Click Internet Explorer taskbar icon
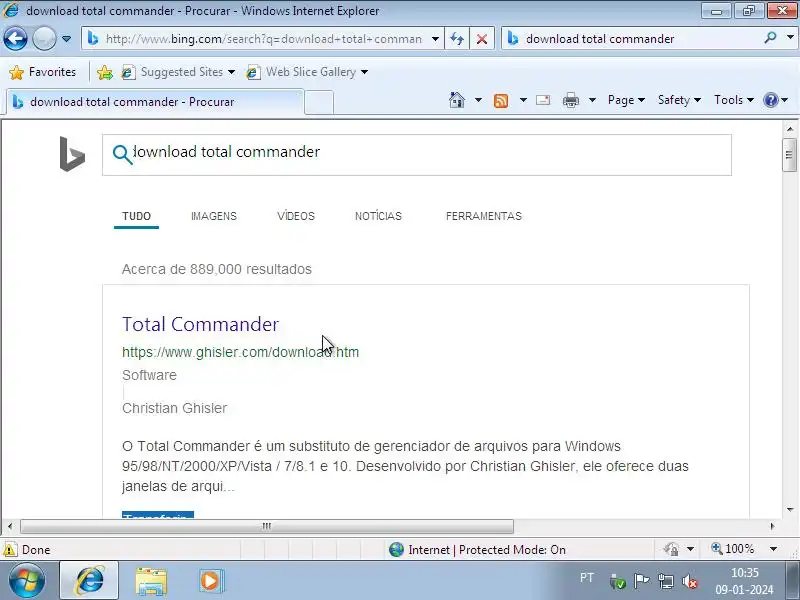The height and width of the screenshot is (600, 800). (90, 581)
